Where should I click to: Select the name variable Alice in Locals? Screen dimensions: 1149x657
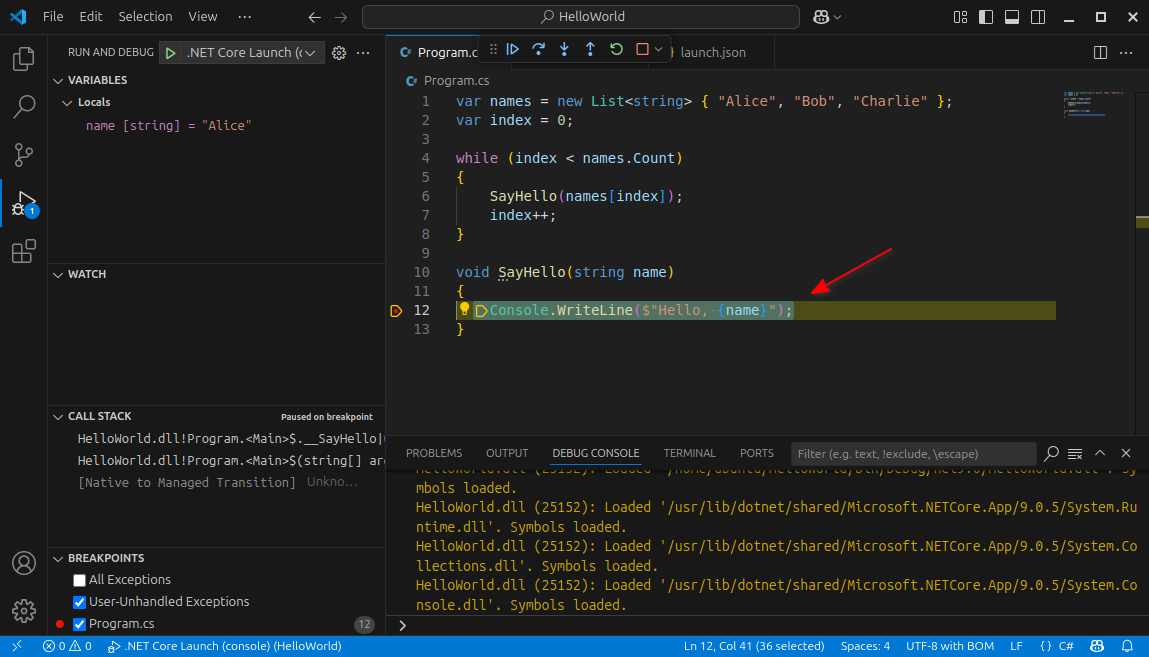coord(169,126)
